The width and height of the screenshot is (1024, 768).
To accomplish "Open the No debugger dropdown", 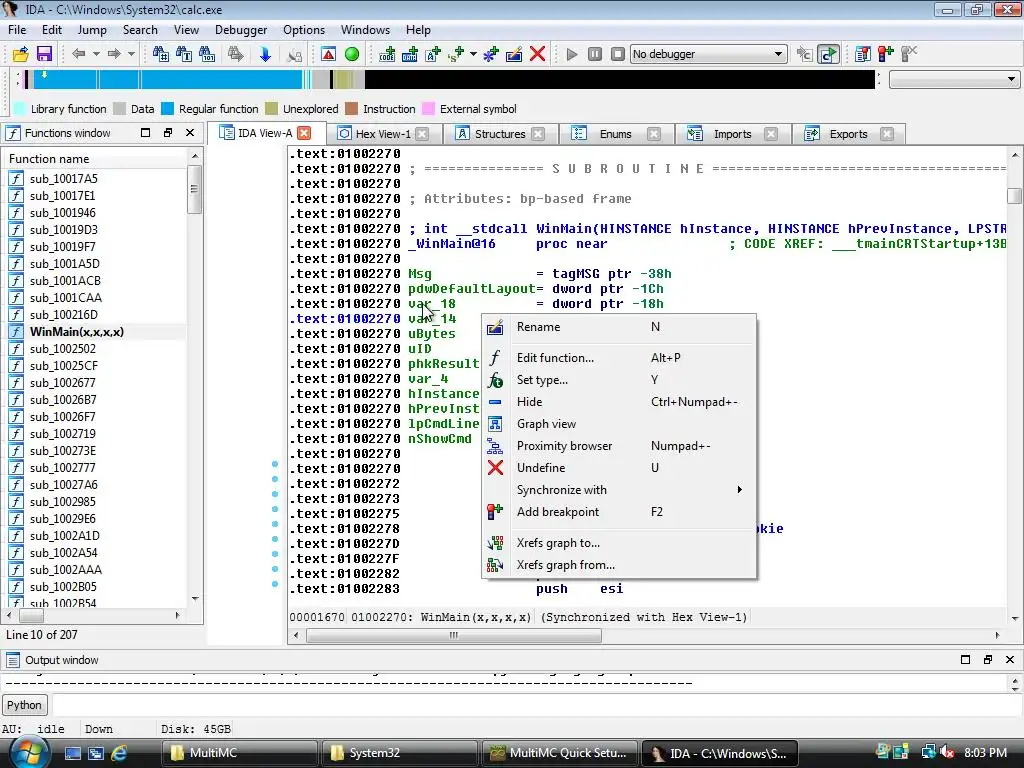I will pos(708,54).
